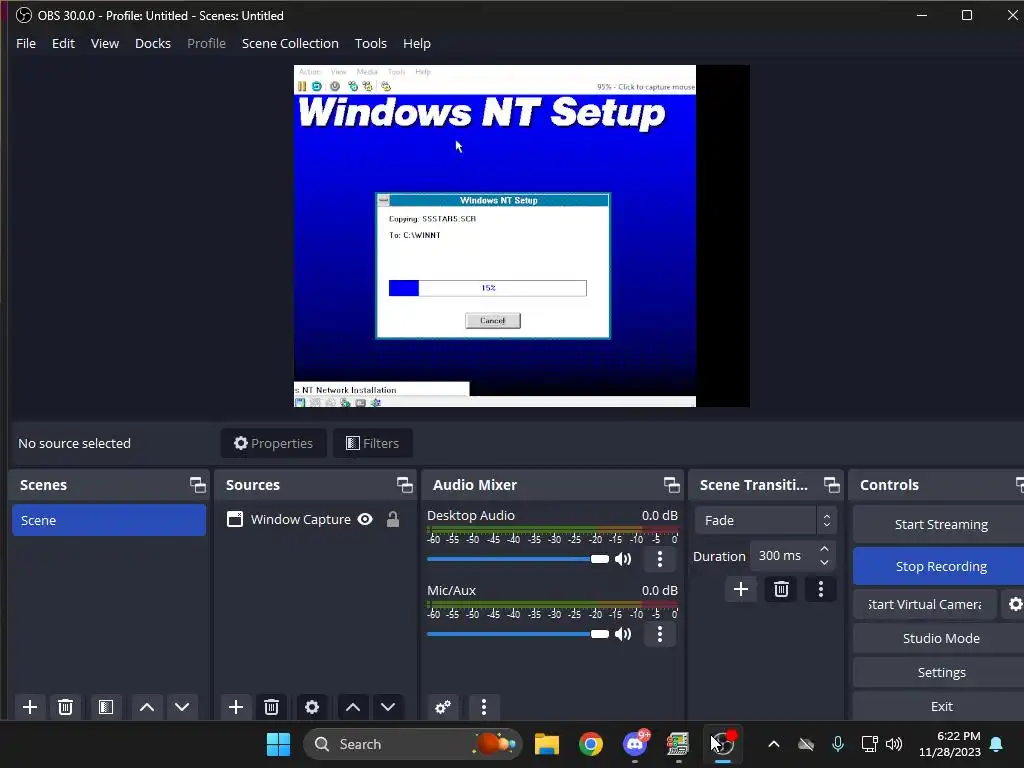
Task: Adjust Mic/Aux volume slider
Action: (x=518, y=634)
